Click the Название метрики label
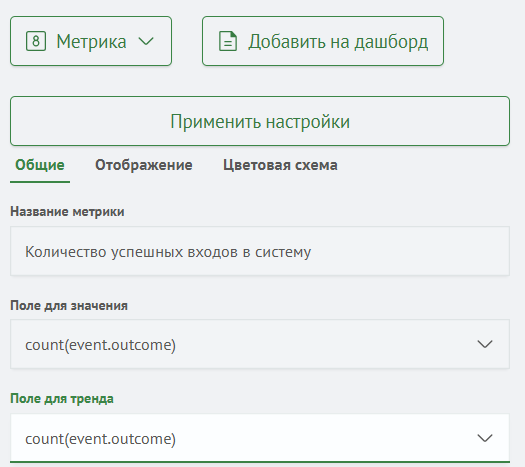Image resolution: width=525 pixels, height=467 pixels. pos(67,212)
